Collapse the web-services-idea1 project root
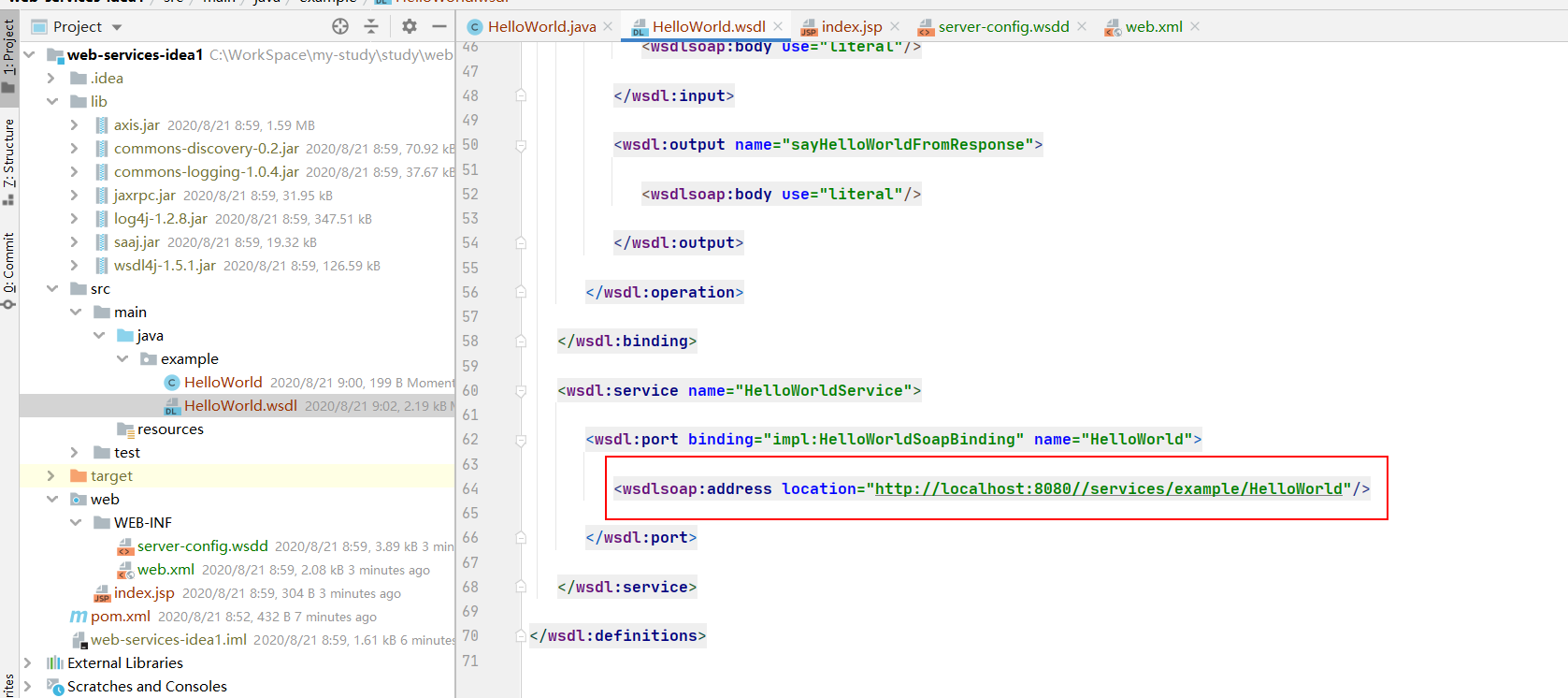 (x=29, y=54)
